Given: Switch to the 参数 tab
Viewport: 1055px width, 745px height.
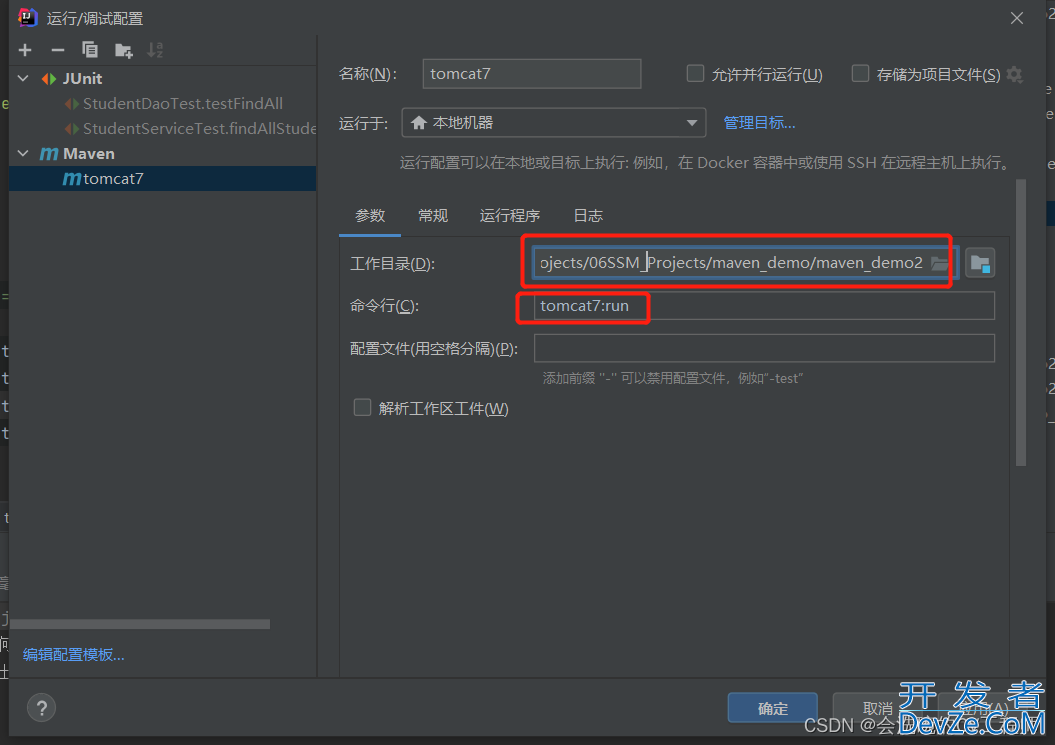Looking at the screenshot, I should 370,215.
